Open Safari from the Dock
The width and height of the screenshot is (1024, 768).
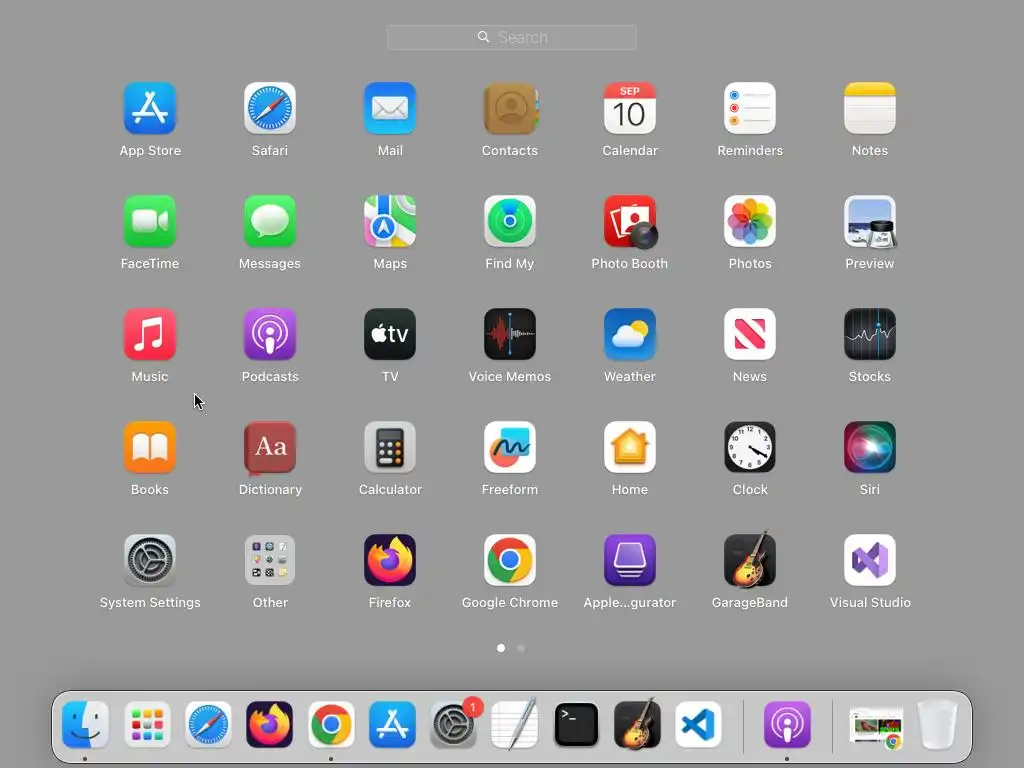pos(208,725)
